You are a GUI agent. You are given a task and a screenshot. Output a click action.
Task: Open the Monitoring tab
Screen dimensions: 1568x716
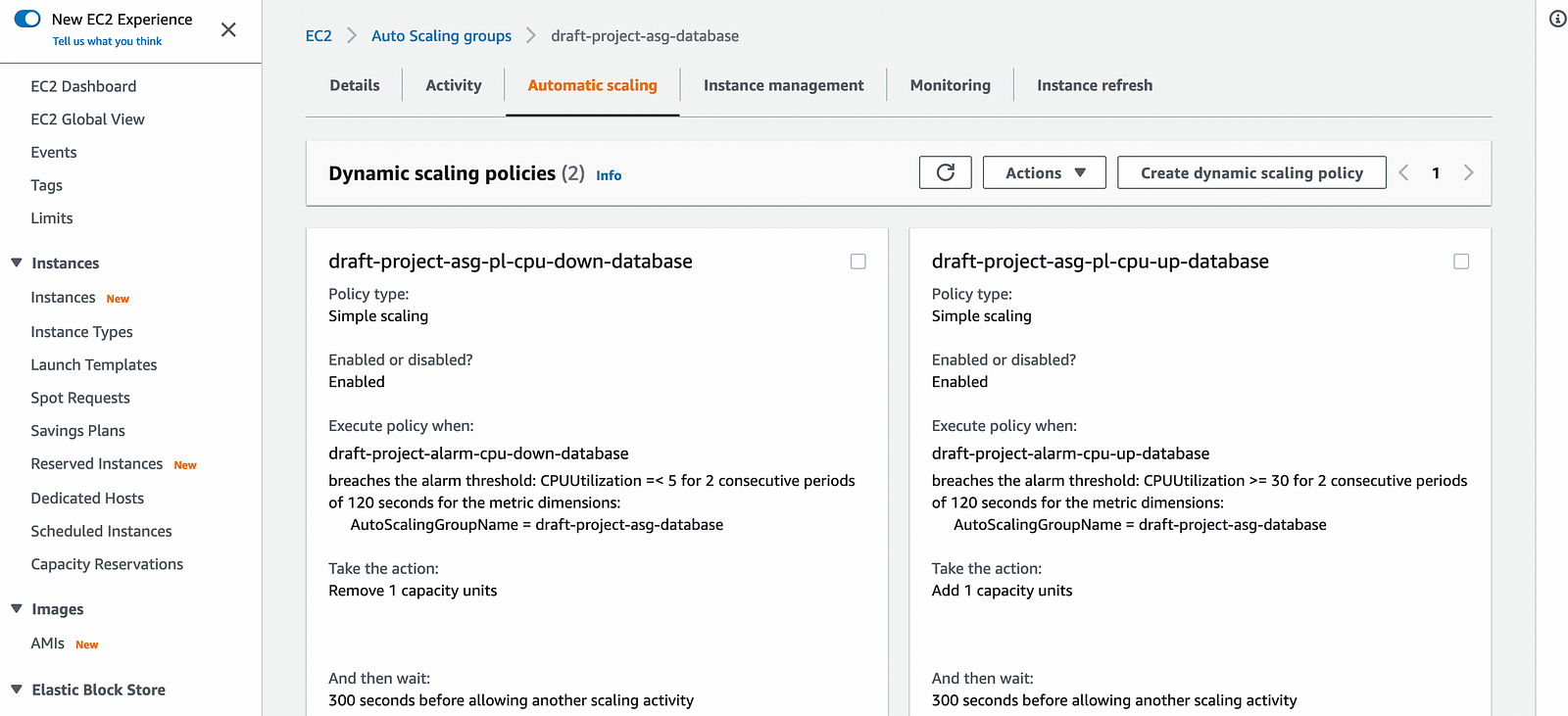coord(950,85)
